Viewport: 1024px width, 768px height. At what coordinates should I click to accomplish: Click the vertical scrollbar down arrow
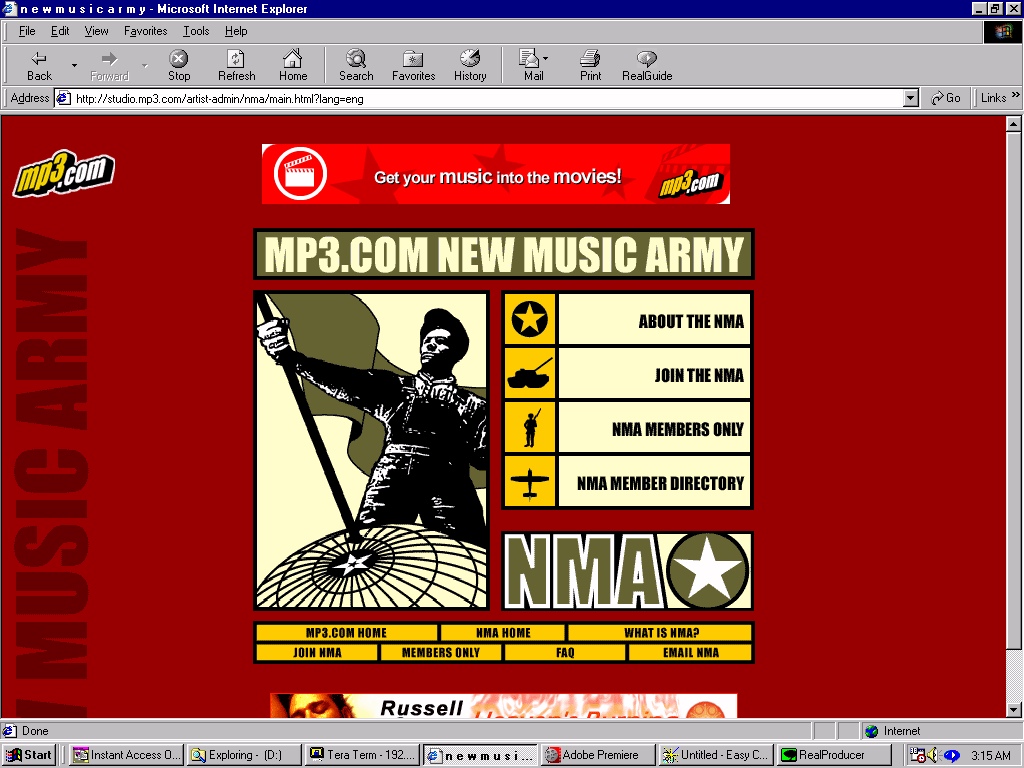click(1013, 710)
